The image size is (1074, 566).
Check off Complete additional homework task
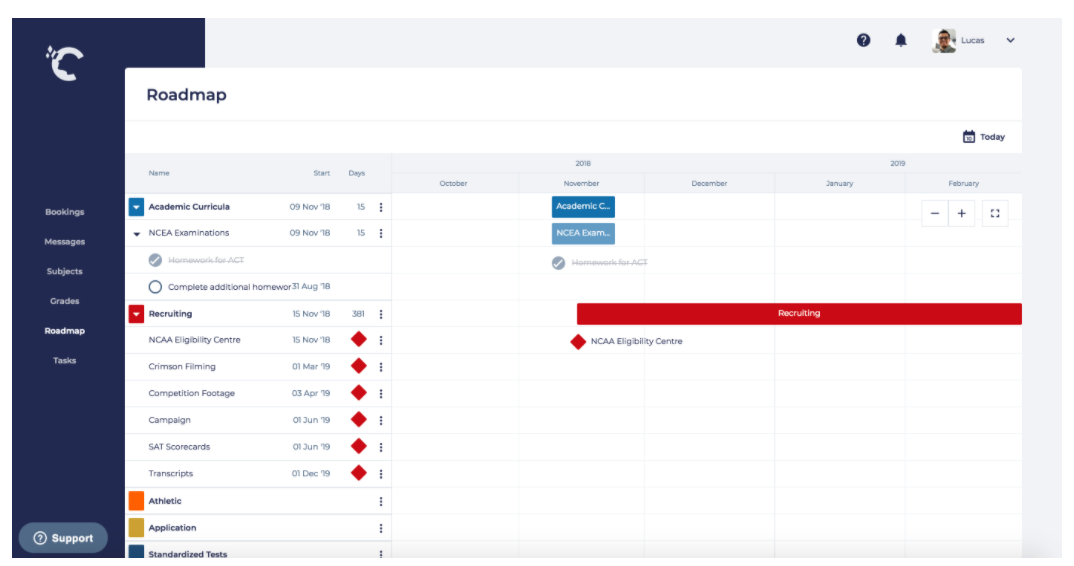point(155,287)
